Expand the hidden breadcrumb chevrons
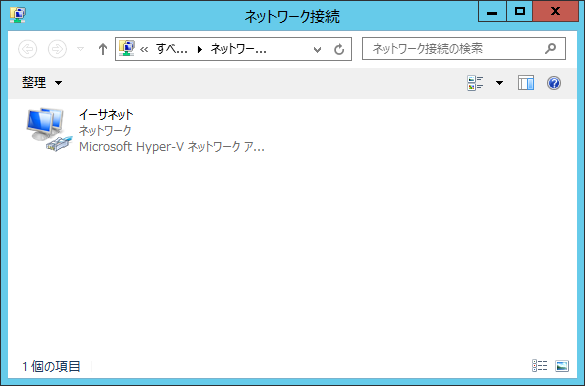 [144, 49]
